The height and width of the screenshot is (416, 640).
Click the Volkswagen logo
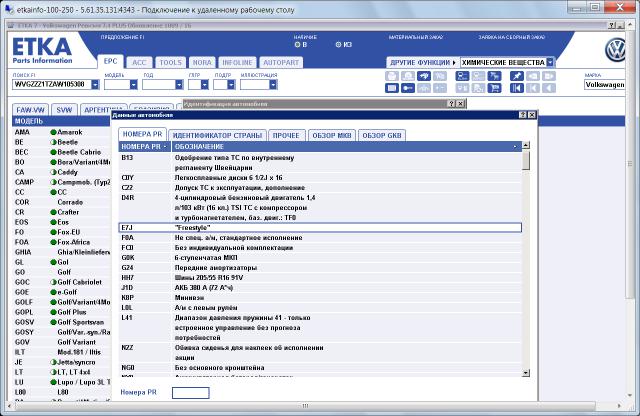click(615, 50)
